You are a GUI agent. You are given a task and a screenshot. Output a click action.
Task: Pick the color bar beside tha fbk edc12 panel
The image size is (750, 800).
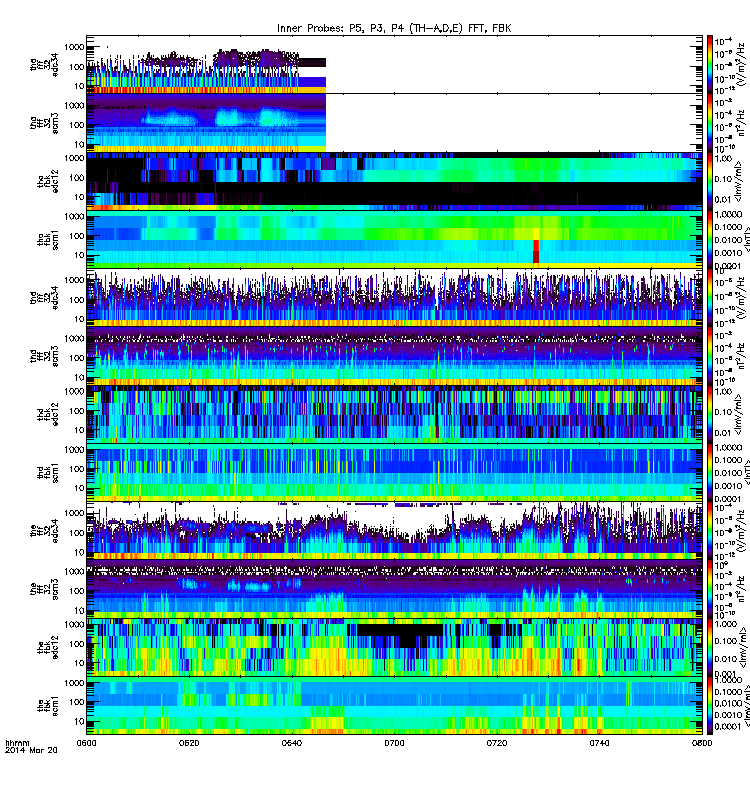click(710, 181)
